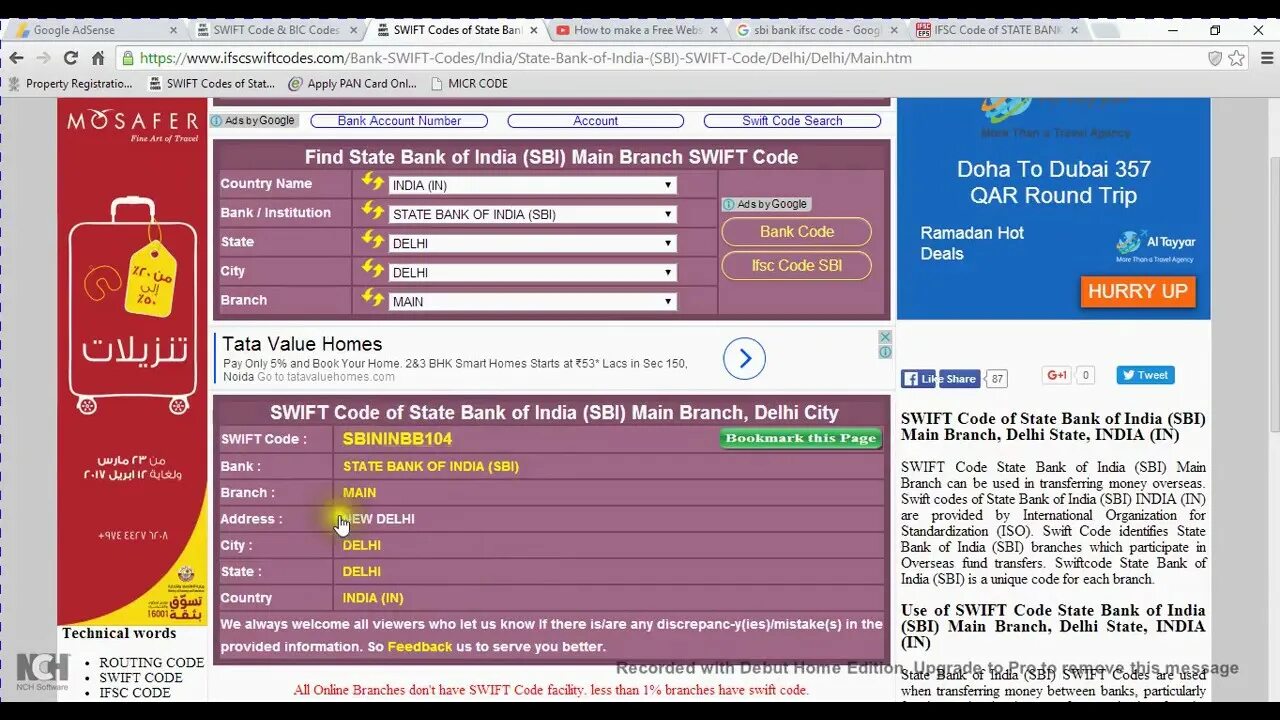Reload the page with the refresh icon

70,58
